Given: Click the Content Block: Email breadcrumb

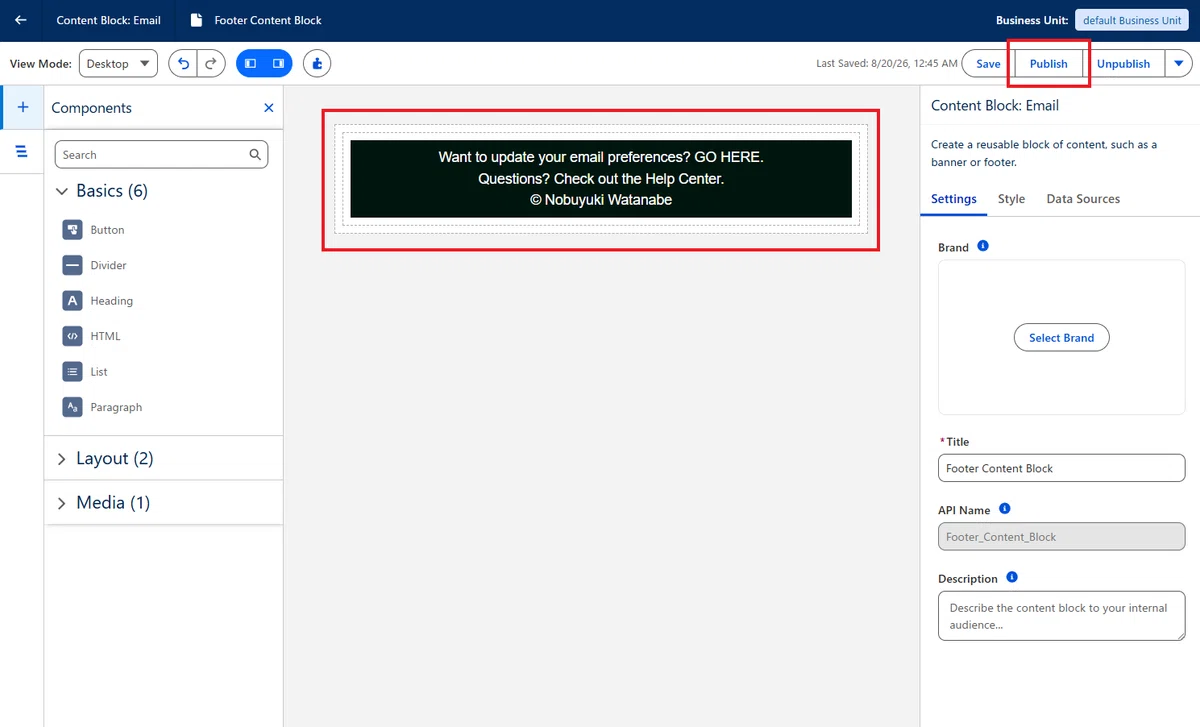Looking at the screenshot, I should point(108,20).
